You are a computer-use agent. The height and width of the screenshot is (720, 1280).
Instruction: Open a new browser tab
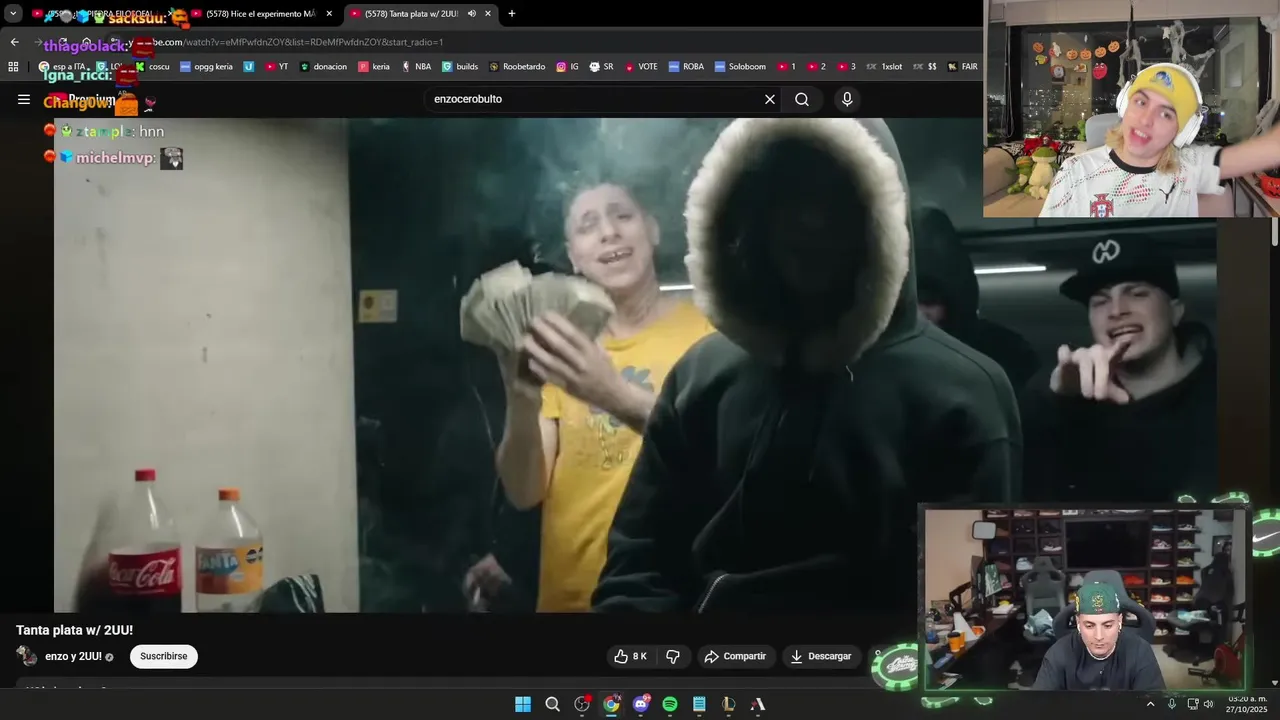(512, 14)
